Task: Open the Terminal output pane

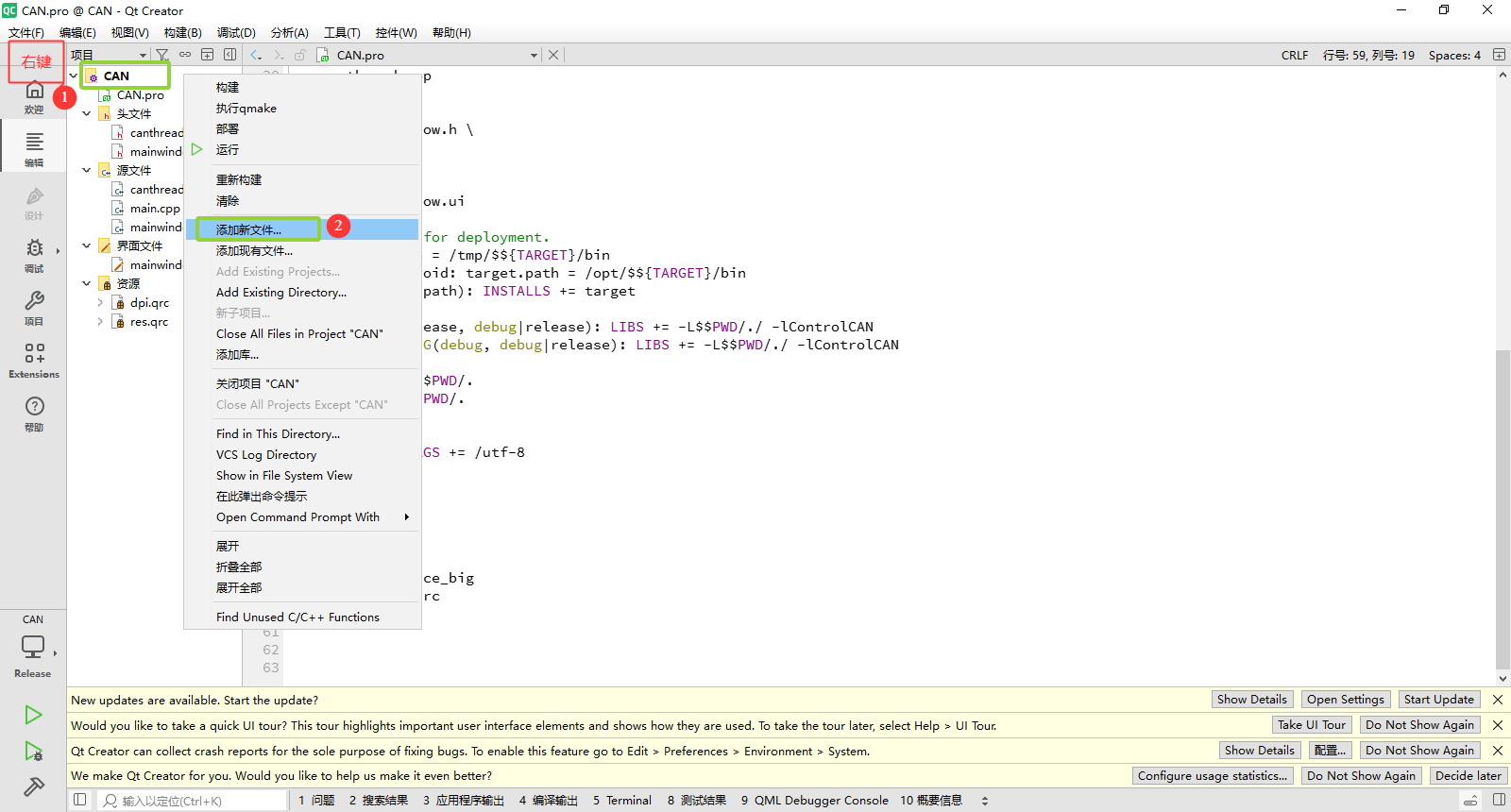Action: 622,801
